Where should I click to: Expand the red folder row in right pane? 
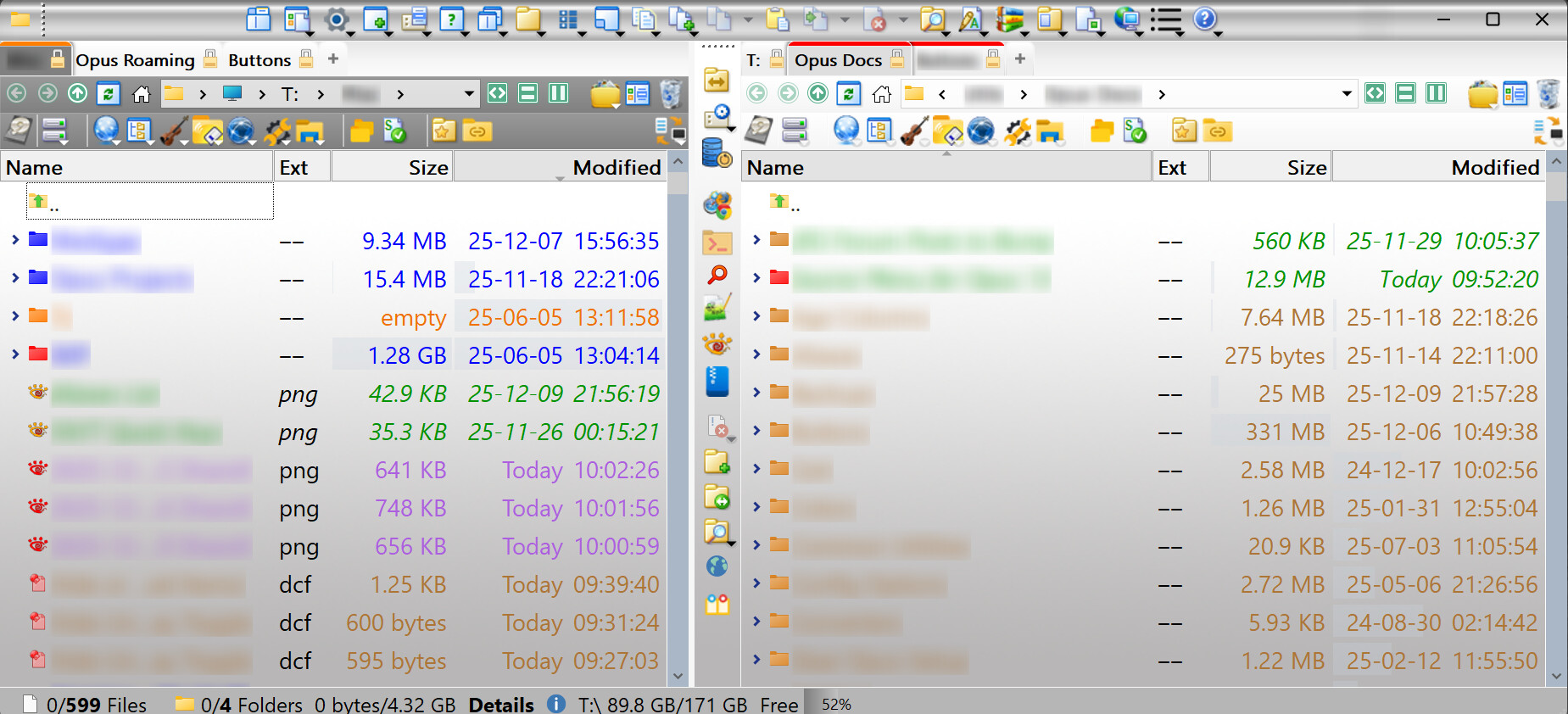[756, 278]
